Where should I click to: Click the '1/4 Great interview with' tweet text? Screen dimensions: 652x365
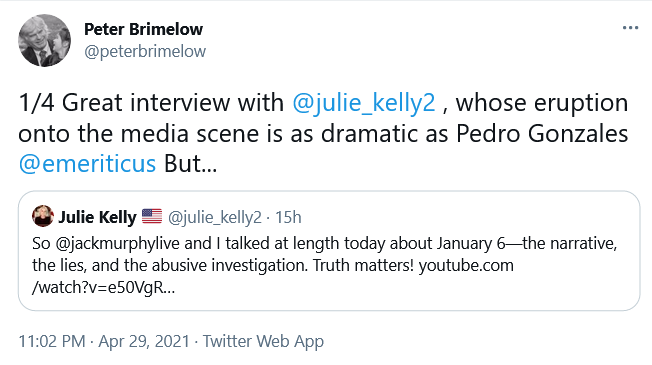click(151, 103)
